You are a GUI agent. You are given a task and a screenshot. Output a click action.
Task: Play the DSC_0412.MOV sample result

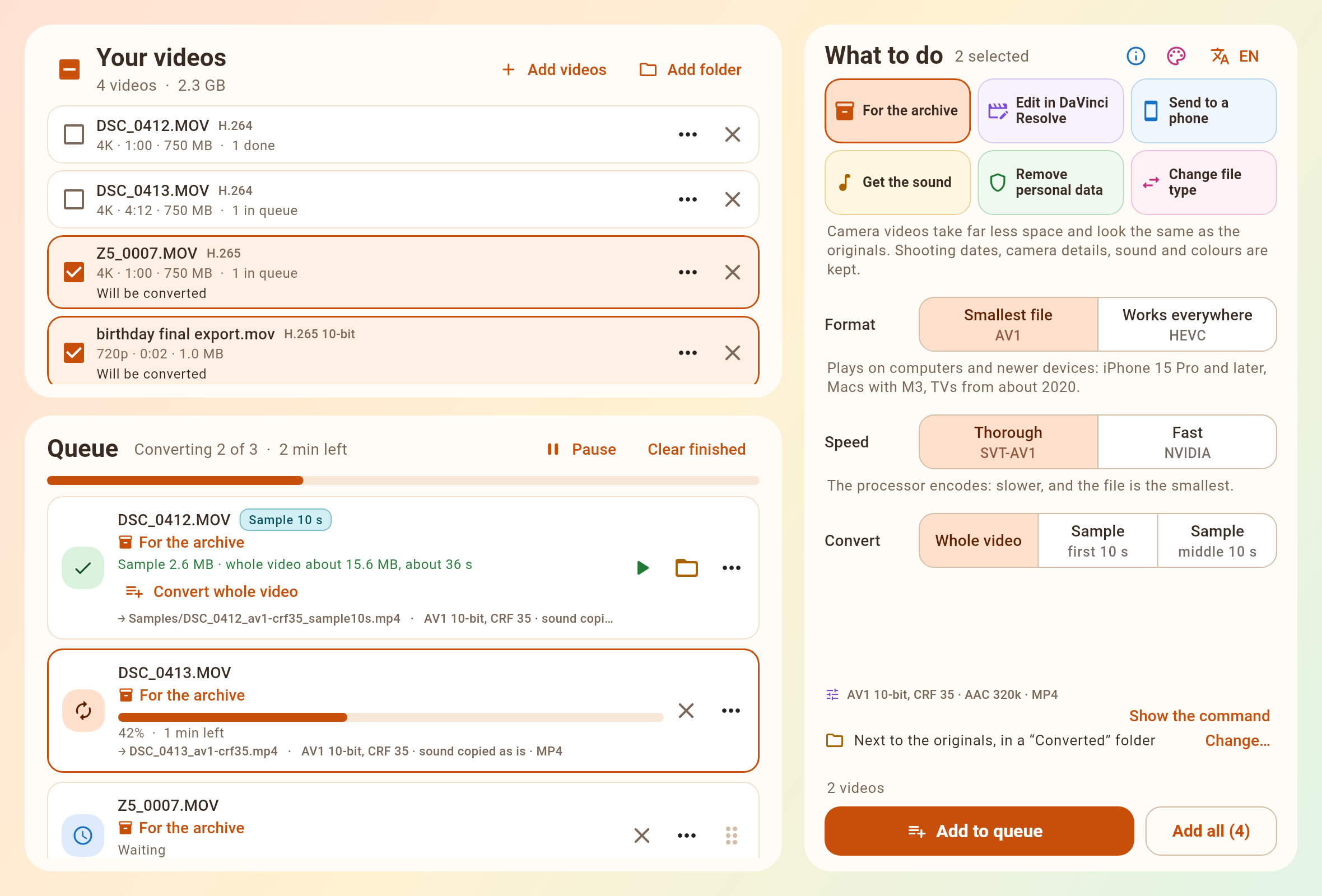click(x=642, y=567)
